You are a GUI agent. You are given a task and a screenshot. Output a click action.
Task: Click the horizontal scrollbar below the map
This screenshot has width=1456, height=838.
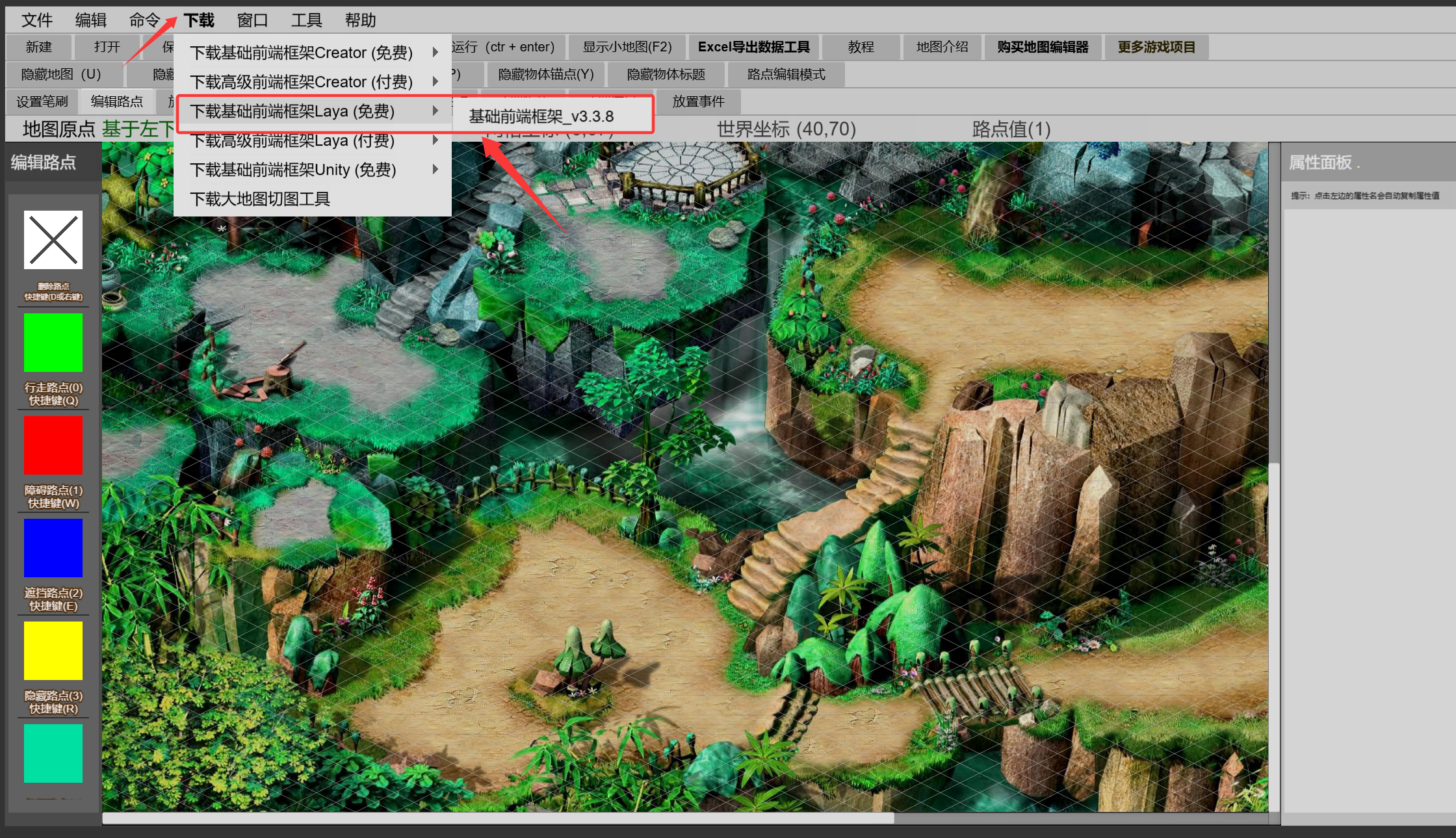click(497, 818)
